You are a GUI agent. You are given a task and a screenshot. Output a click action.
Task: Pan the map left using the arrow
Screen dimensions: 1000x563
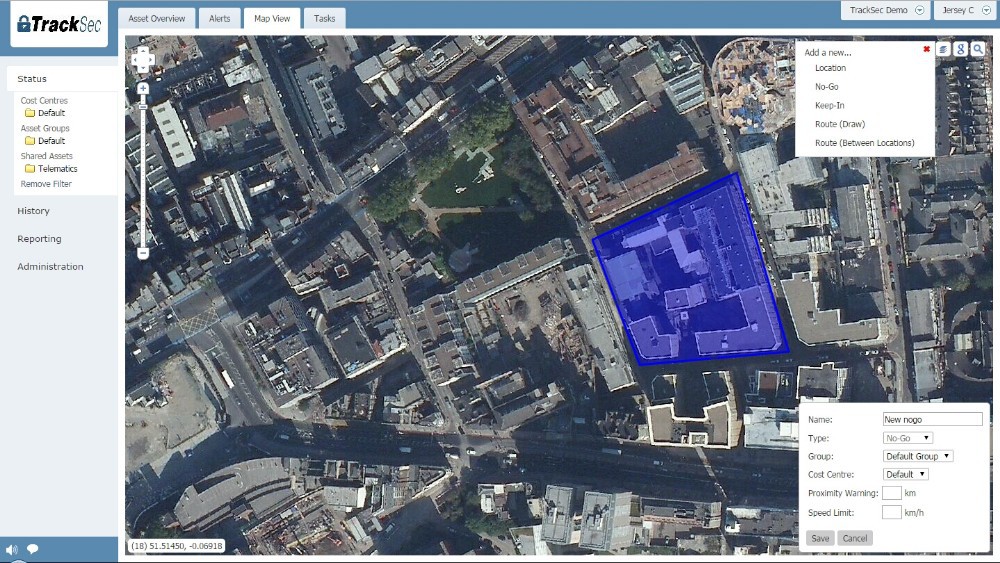point(135,61)
